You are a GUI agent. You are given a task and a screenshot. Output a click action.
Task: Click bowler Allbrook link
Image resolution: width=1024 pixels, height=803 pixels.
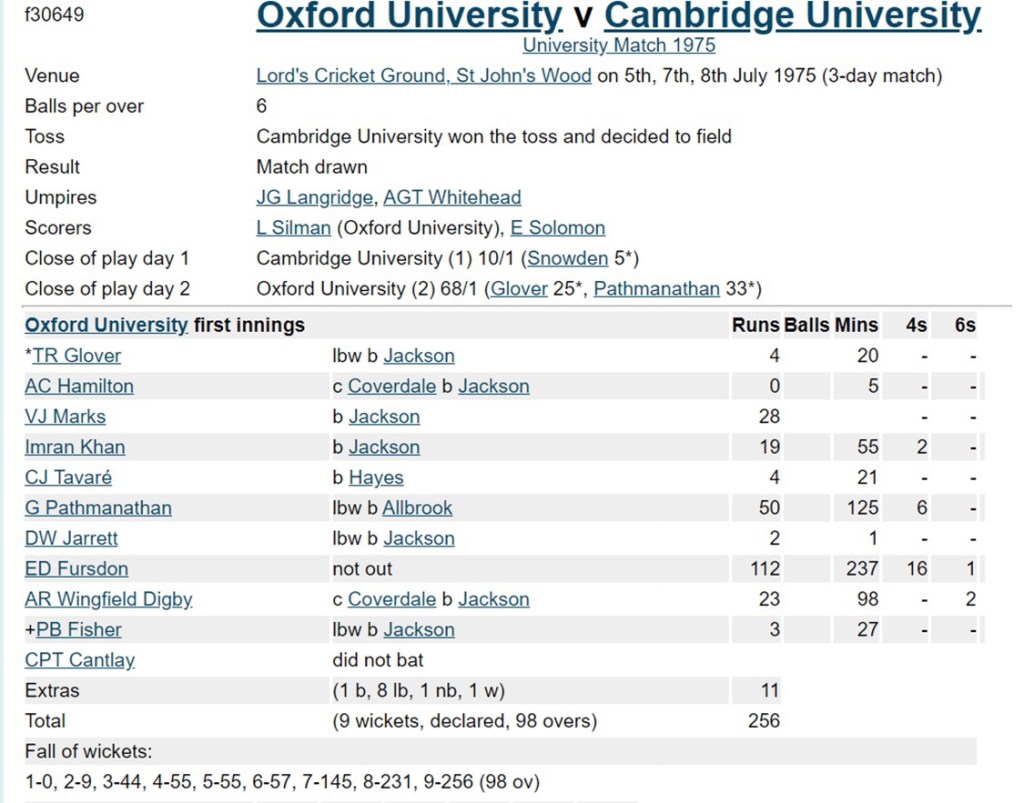pos(417,508)
